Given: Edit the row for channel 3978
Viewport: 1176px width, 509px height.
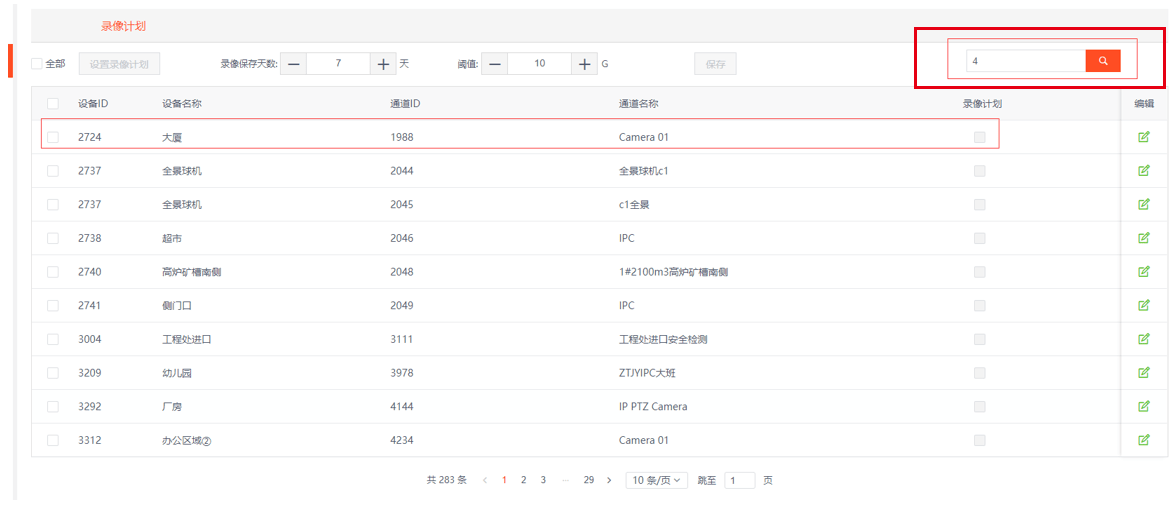Looking at the screenshot, I should [1144, 373].
